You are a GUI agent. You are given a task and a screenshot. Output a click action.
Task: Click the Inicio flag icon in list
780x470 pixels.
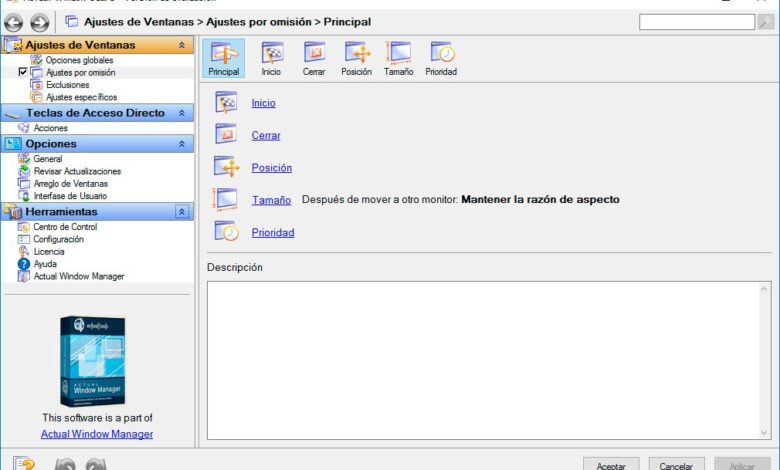click(x=226, y=102)
